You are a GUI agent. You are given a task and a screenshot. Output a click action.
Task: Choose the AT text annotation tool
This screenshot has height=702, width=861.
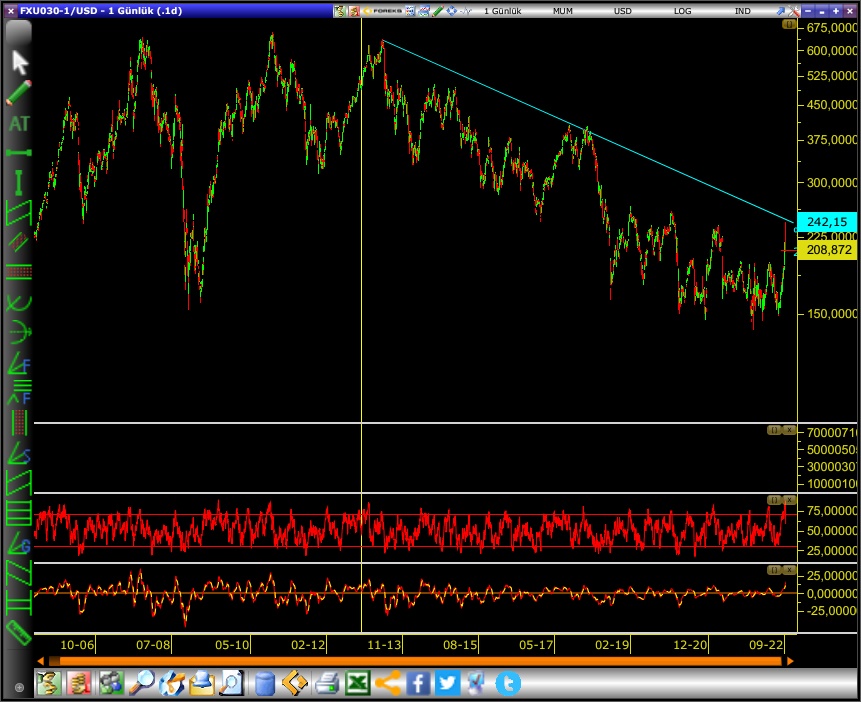[x=19, y=123]
